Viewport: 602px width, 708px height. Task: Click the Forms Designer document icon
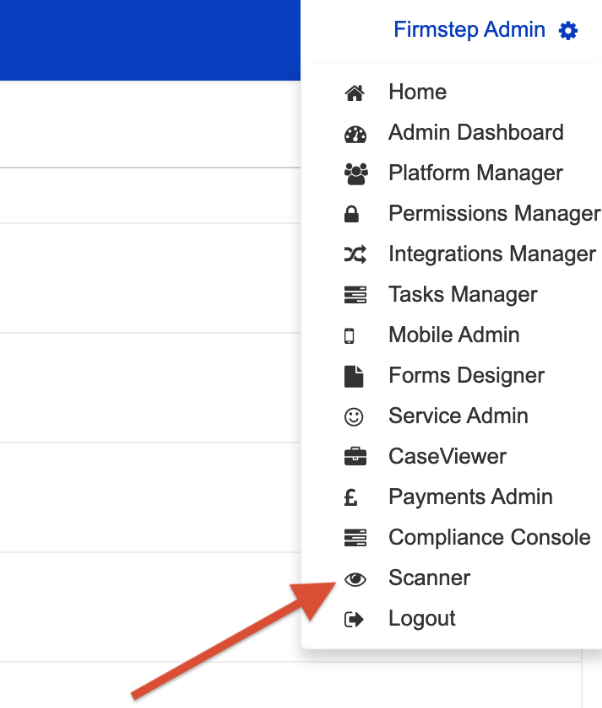354,377
